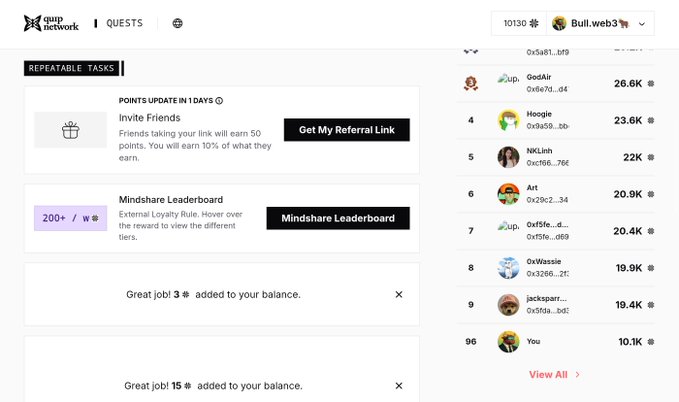Click the rank 3 medal icon
This screenshot has width=679, height=402.
point(471,83)
